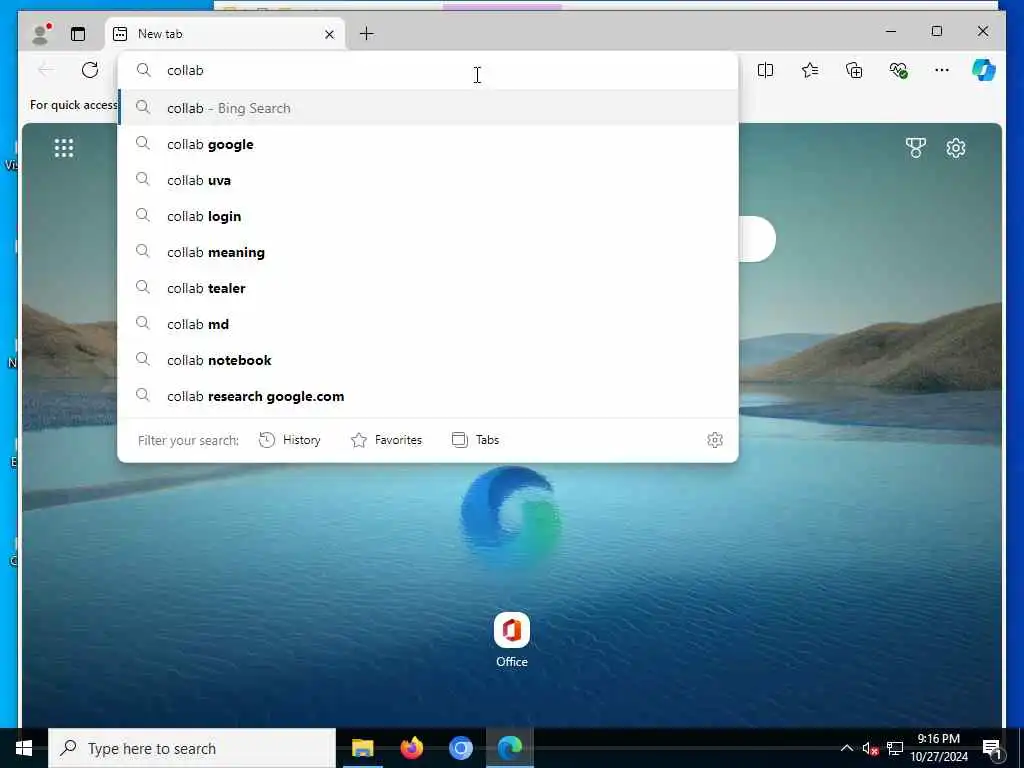Open File Explorer from the taskbar
This screenshot has width=1024, height=768.
[362, 748]
